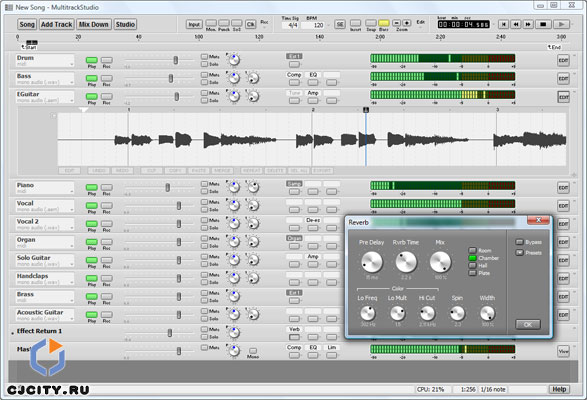
Task: Click the Time Sig 4/4 field
Action: tap(292, 25)
